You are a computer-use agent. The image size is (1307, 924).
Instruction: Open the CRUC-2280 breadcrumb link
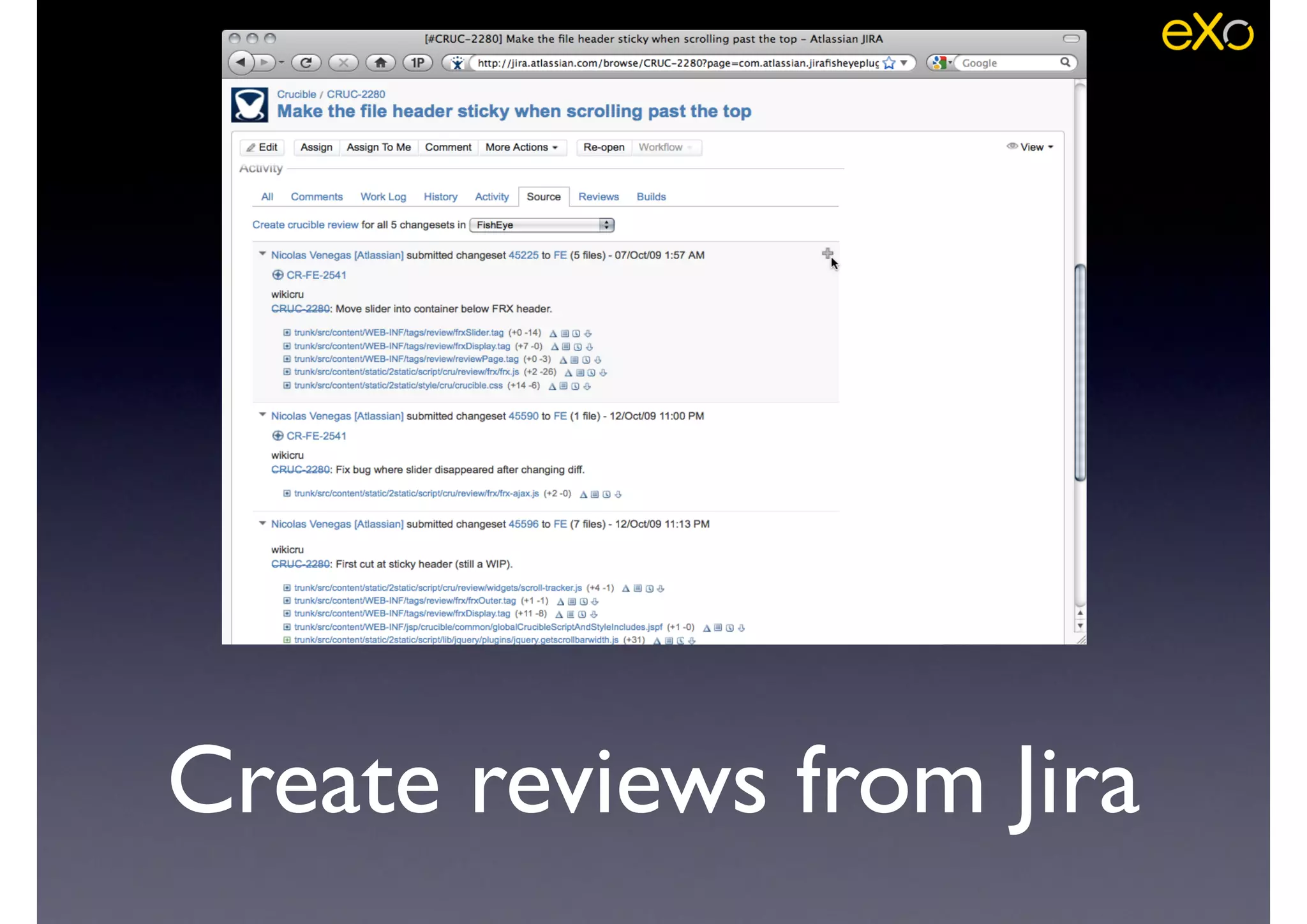(x=356, y=94)
